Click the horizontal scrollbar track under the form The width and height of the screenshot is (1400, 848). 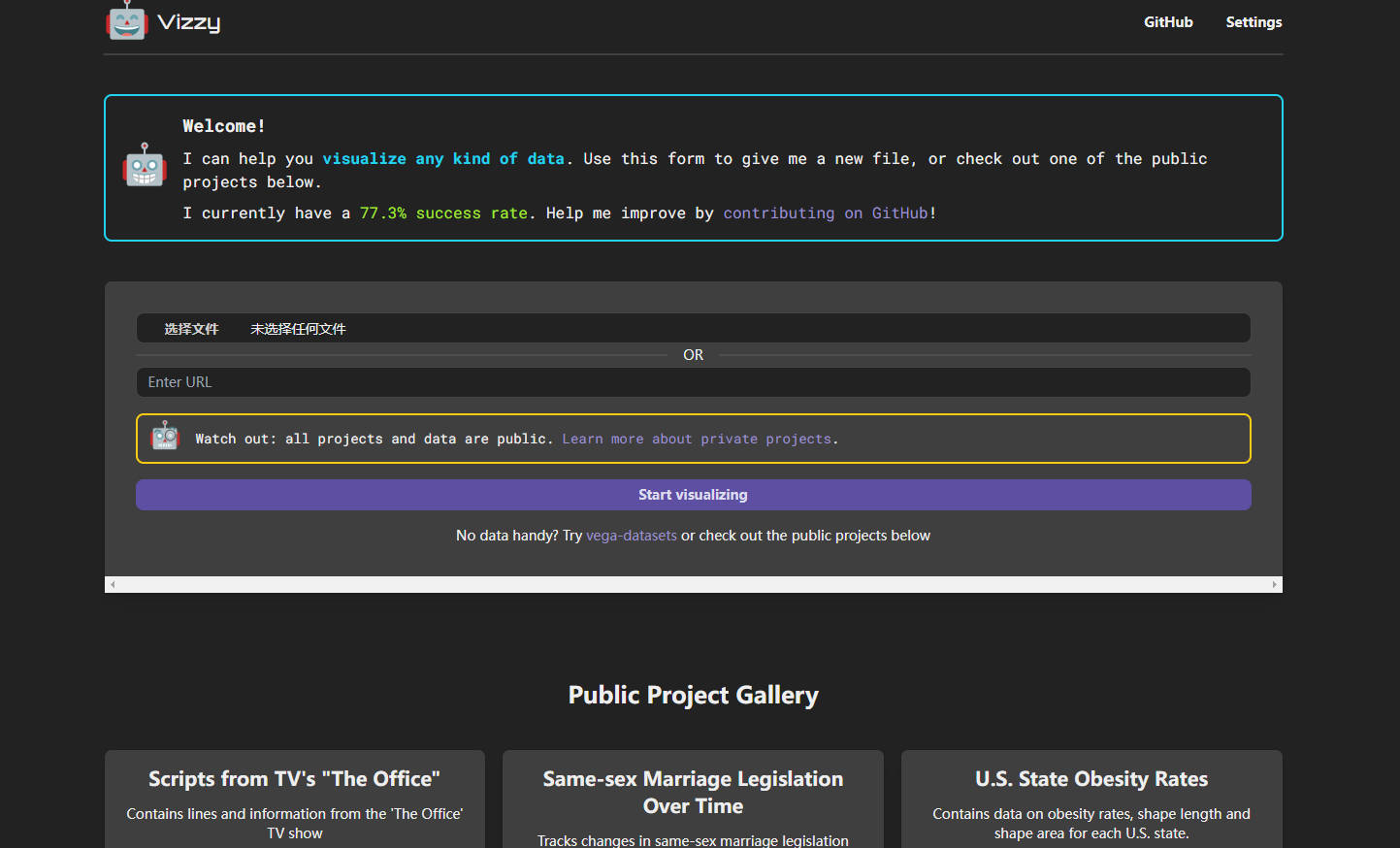693,584
